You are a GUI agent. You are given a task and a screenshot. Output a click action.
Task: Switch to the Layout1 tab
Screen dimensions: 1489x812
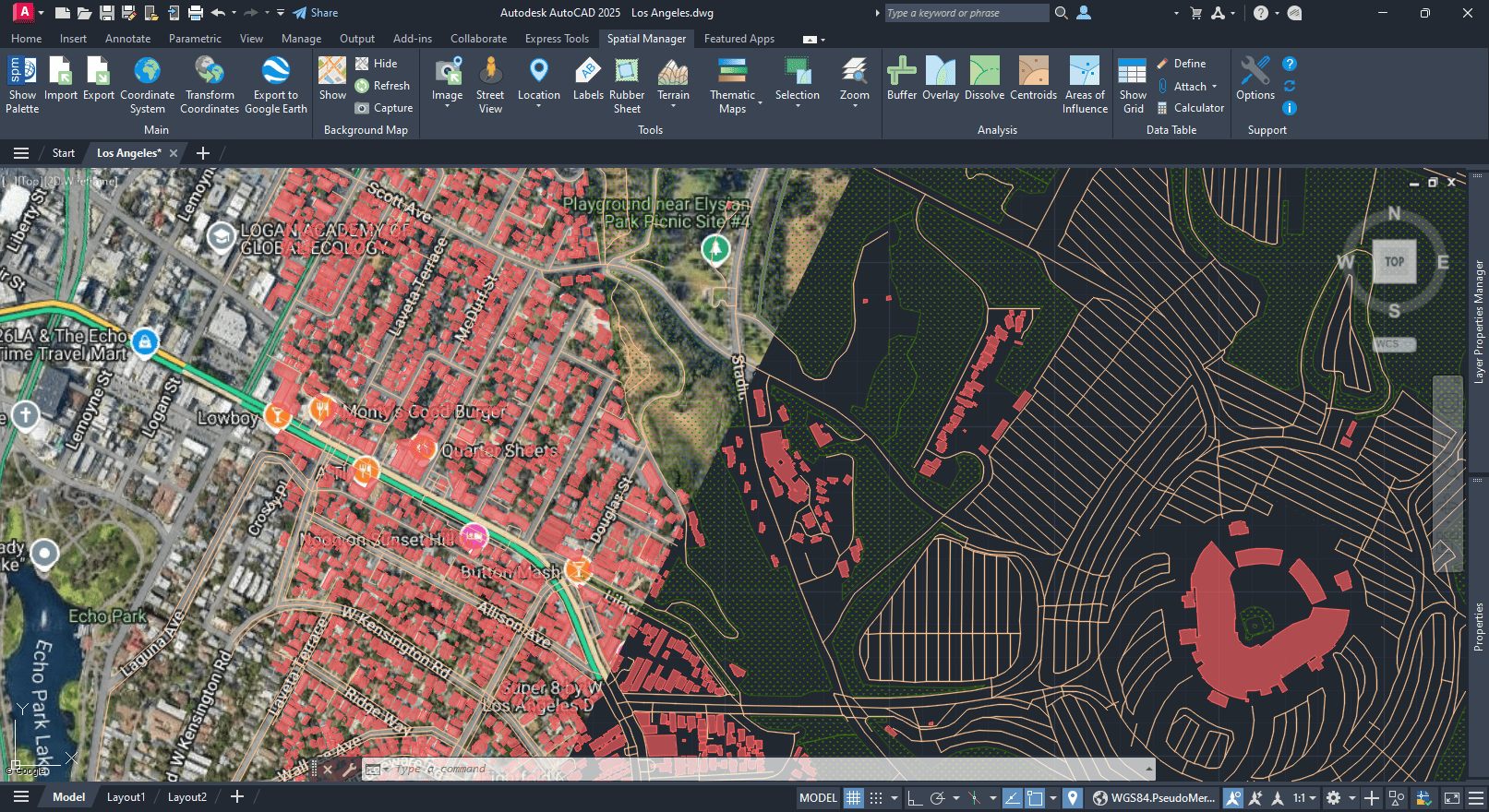tap(126, 797)
